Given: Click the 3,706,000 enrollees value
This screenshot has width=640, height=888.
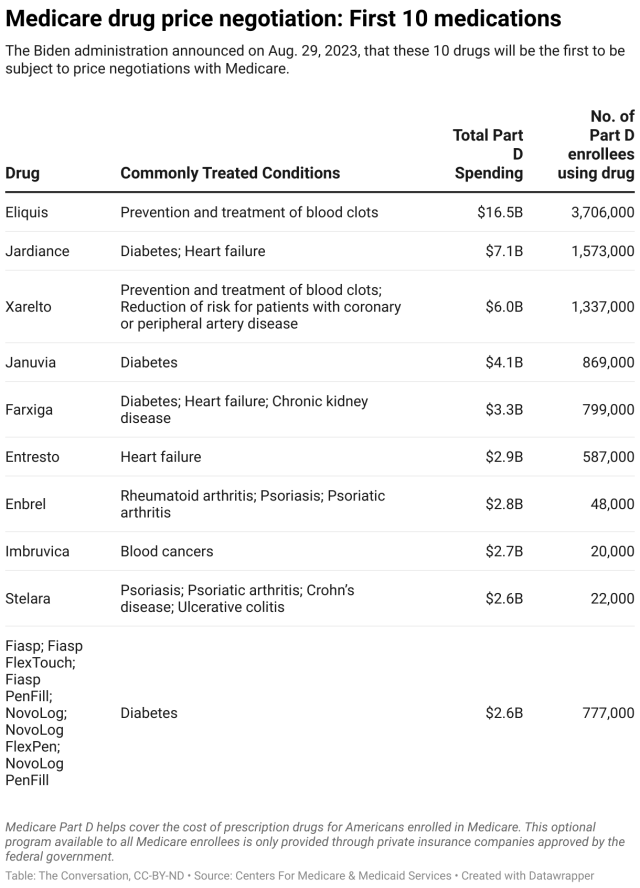Looking at the screenshot, I should (602, 212).
